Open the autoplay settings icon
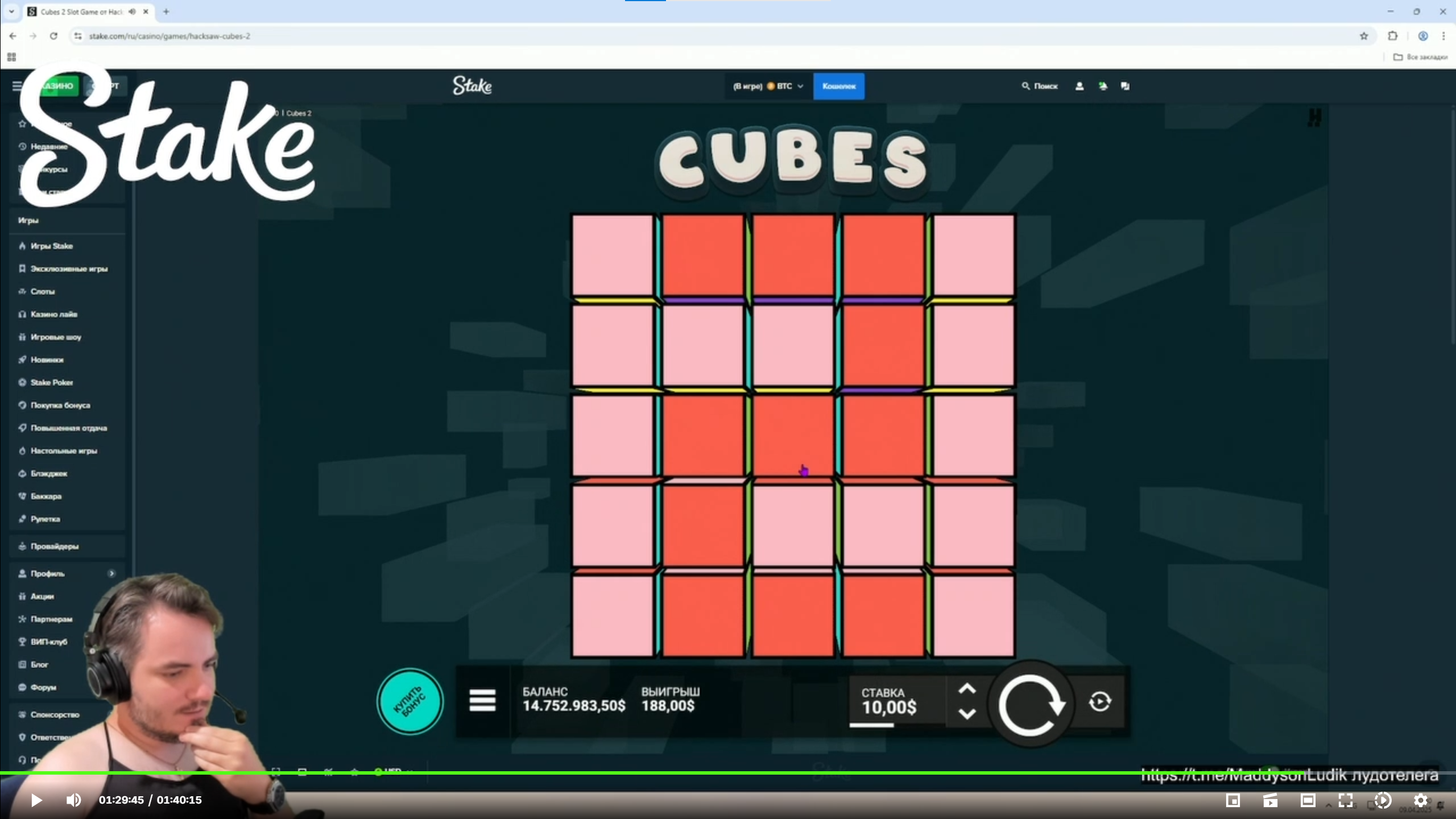Screen dimensions: 1456x819 pyautogui.click(x=1099, y=701)
